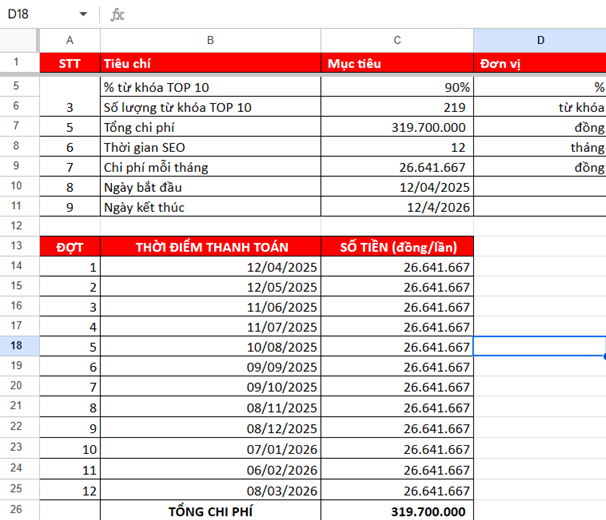Click the Đơn vị header cell
This screenshot has width=606, height=520.
540,63
